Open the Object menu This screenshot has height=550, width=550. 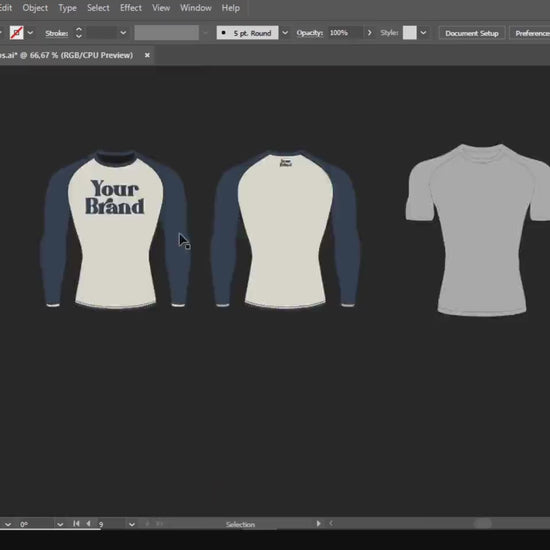pyautogui.click(x=35, y=8)
